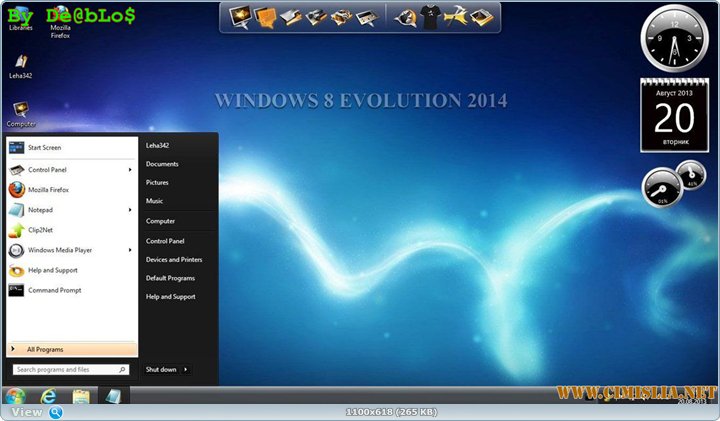Click the Search programs and files box
720x421 pixels.
click(x=68, y=369)
